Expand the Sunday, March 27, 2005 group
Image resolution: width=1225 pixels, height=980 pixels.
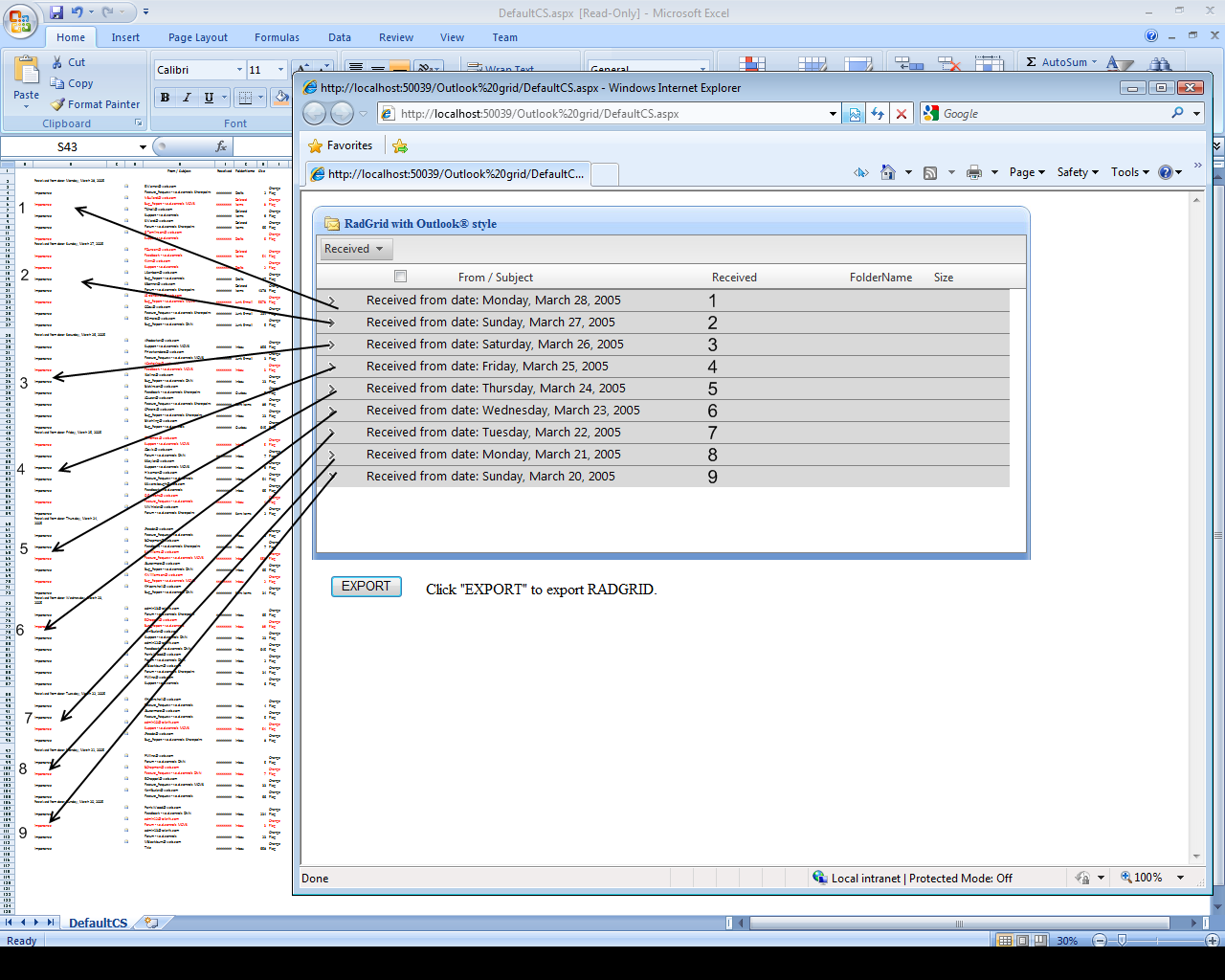[x=332, y=323]
